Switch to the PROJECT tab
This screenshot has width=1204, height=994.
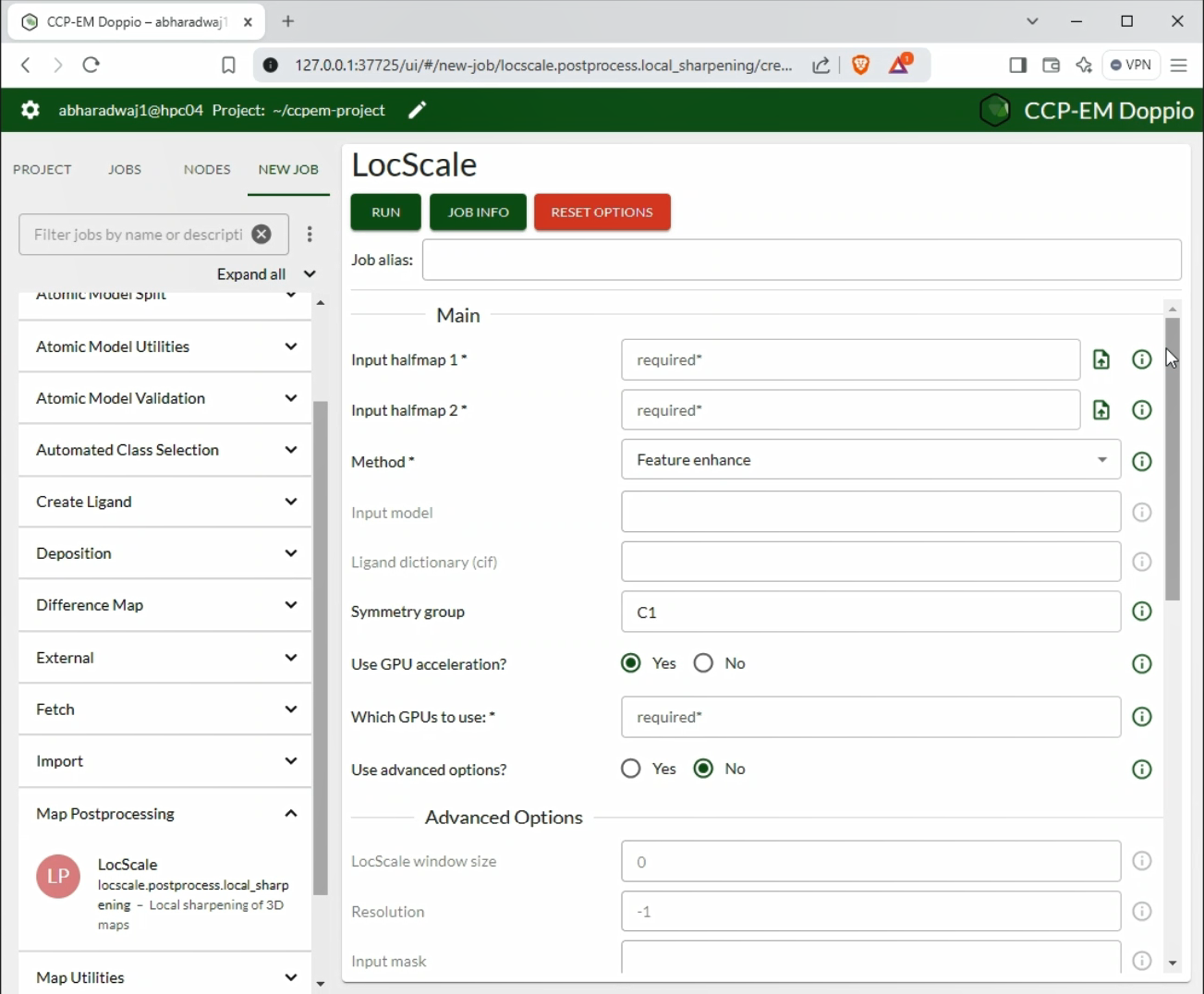pos(43,170)
